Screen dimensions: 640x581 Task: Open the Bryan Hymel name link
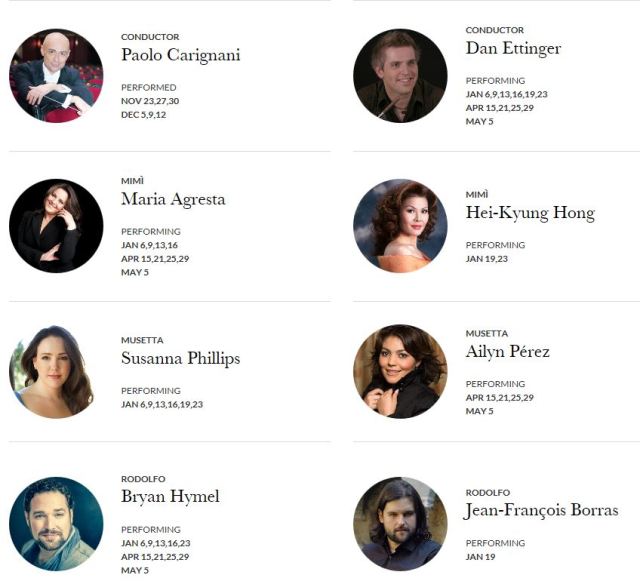170,497
